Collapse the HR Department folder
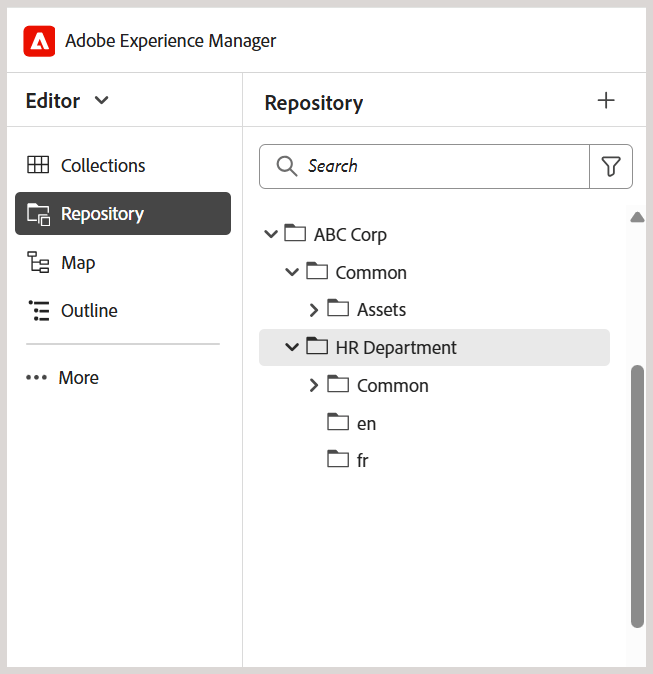 (x=292, y=348)
